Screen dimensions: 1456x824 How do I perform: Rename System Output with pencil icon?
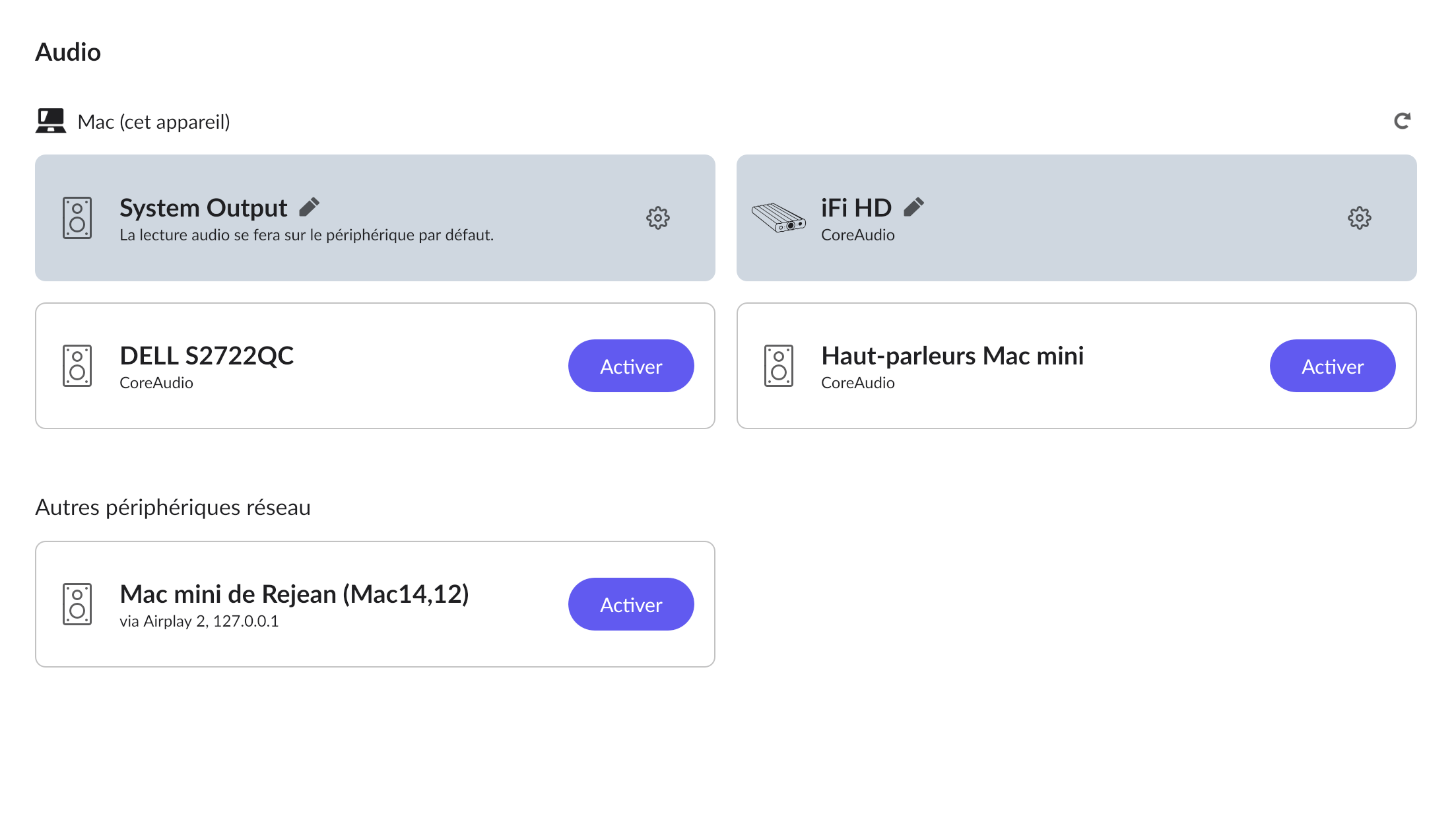click(309, 207)
